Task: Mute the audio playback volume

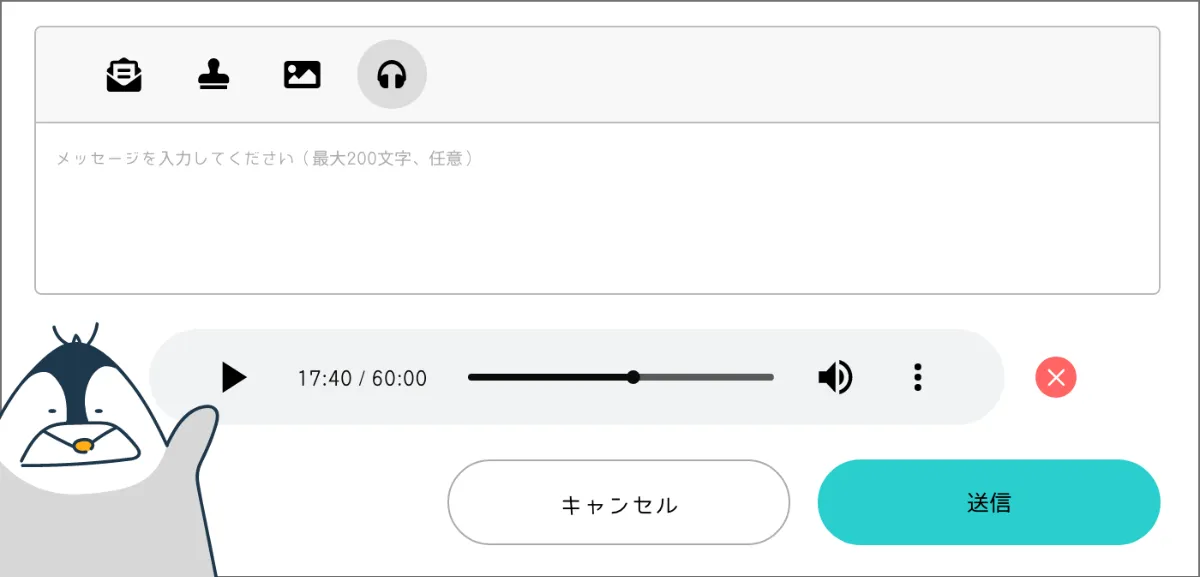Action: point(835,377)
